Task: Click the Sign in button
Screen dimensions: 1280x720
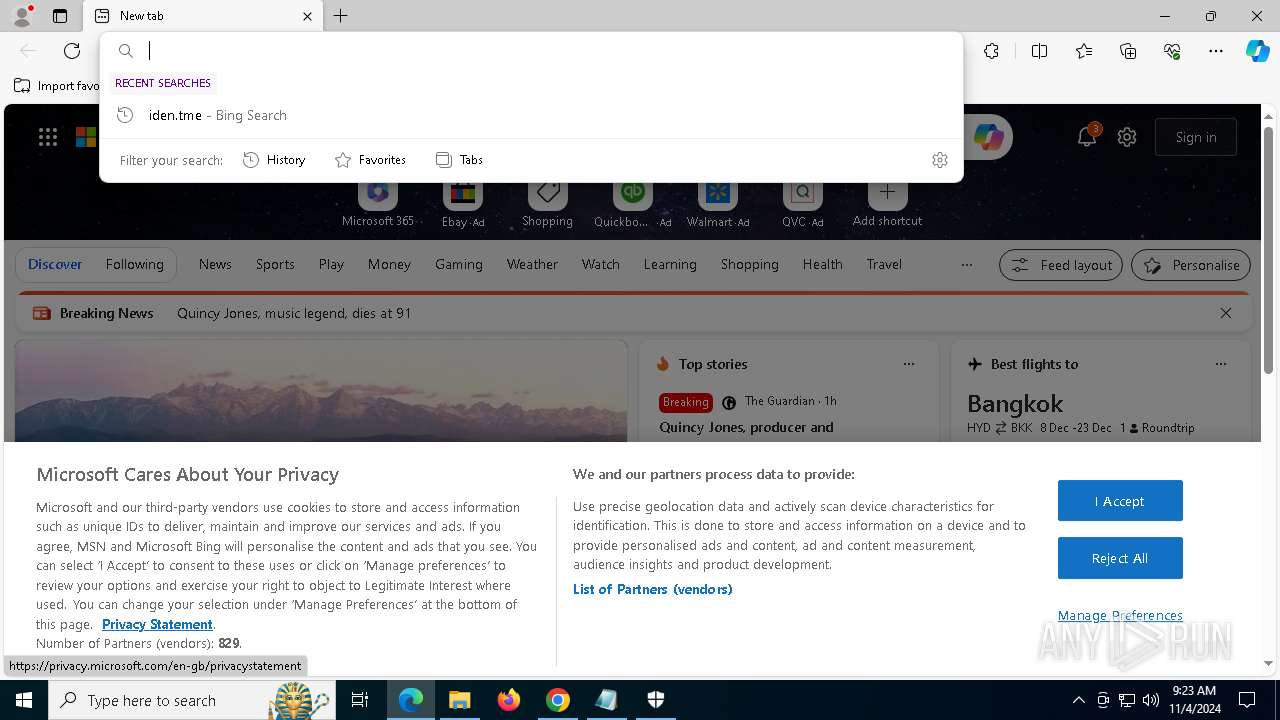Action: (x=1196, y=137)
